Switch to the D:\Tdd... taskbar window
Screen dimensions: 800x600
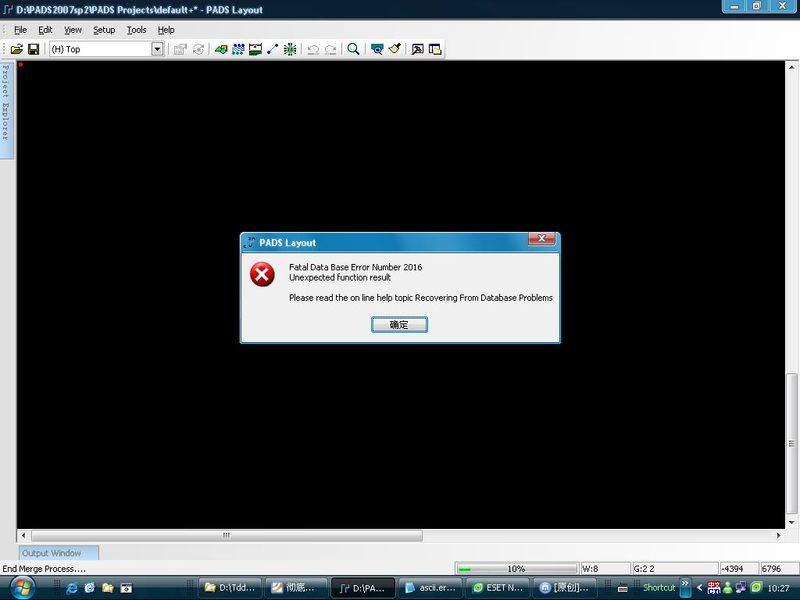pyautogui.click(x=230, y=588)
